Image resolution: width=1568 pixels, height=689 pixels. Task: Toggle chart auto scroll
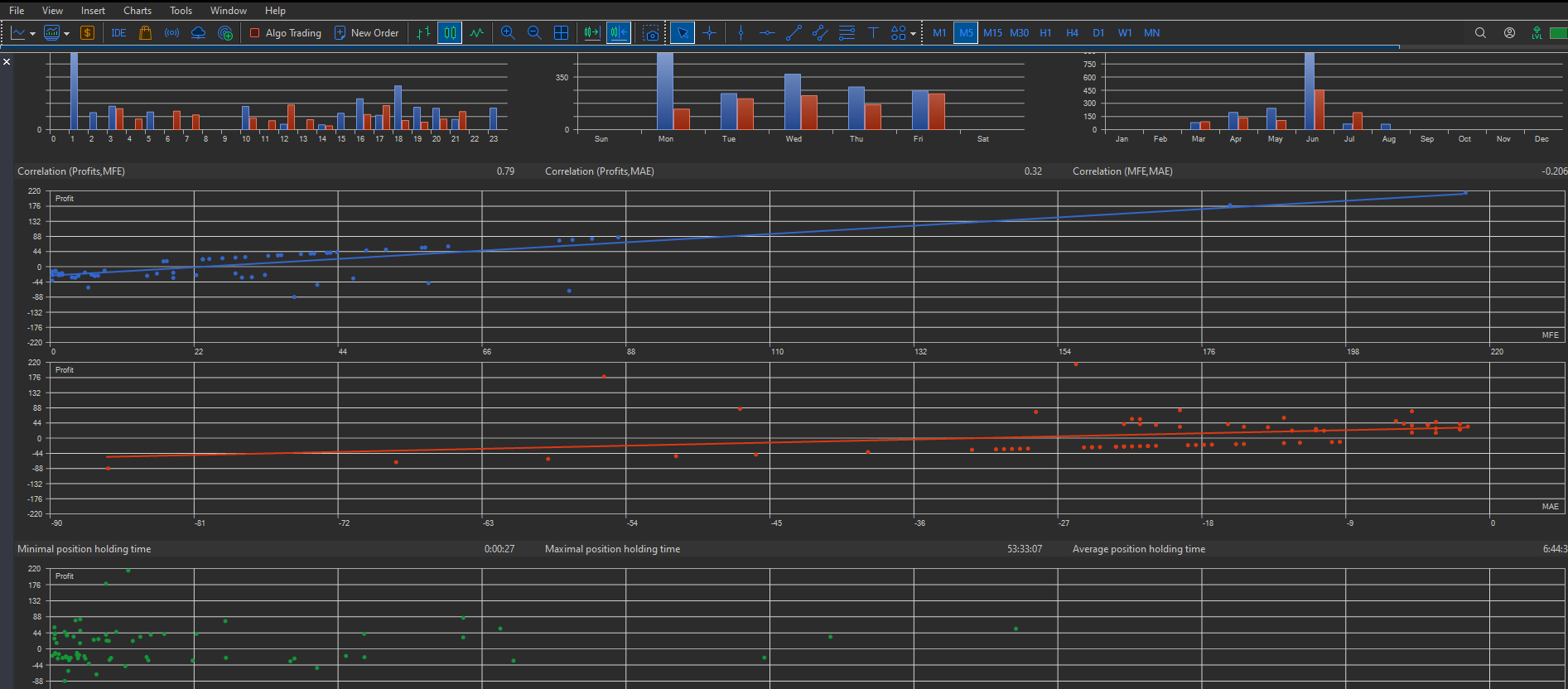pos(592,33)
